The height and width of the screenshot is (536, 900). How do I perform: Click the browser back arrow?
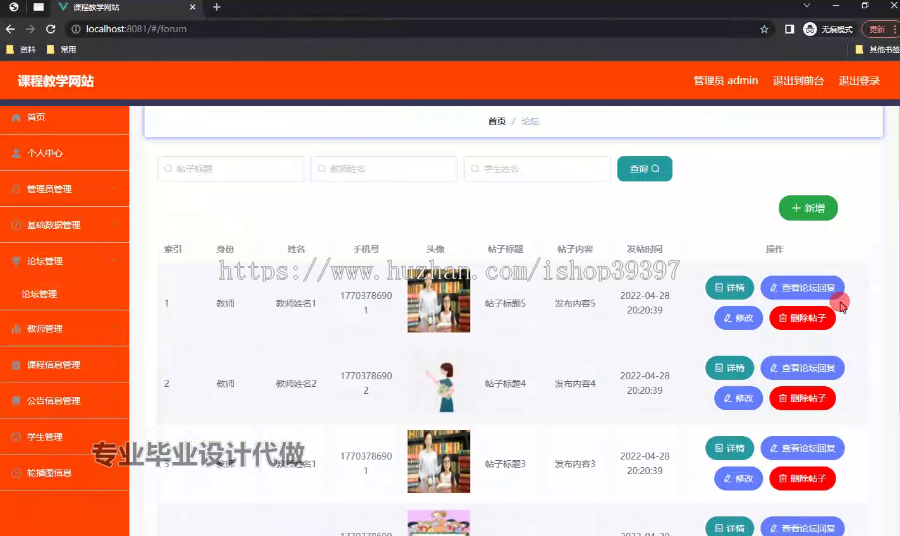pos(10,29)
